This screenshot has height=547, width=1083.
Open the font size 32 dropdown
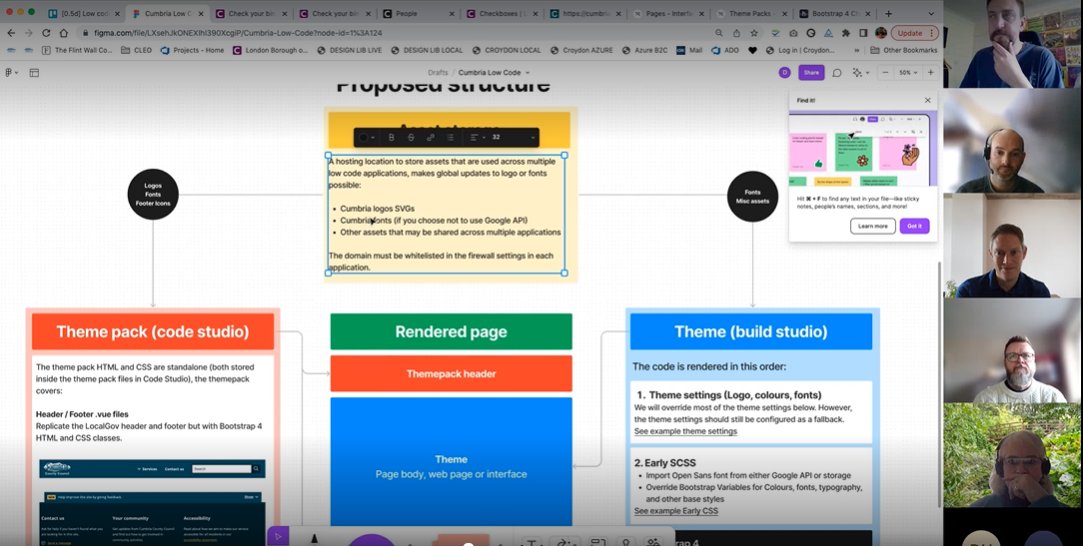(x=512, y=137)
